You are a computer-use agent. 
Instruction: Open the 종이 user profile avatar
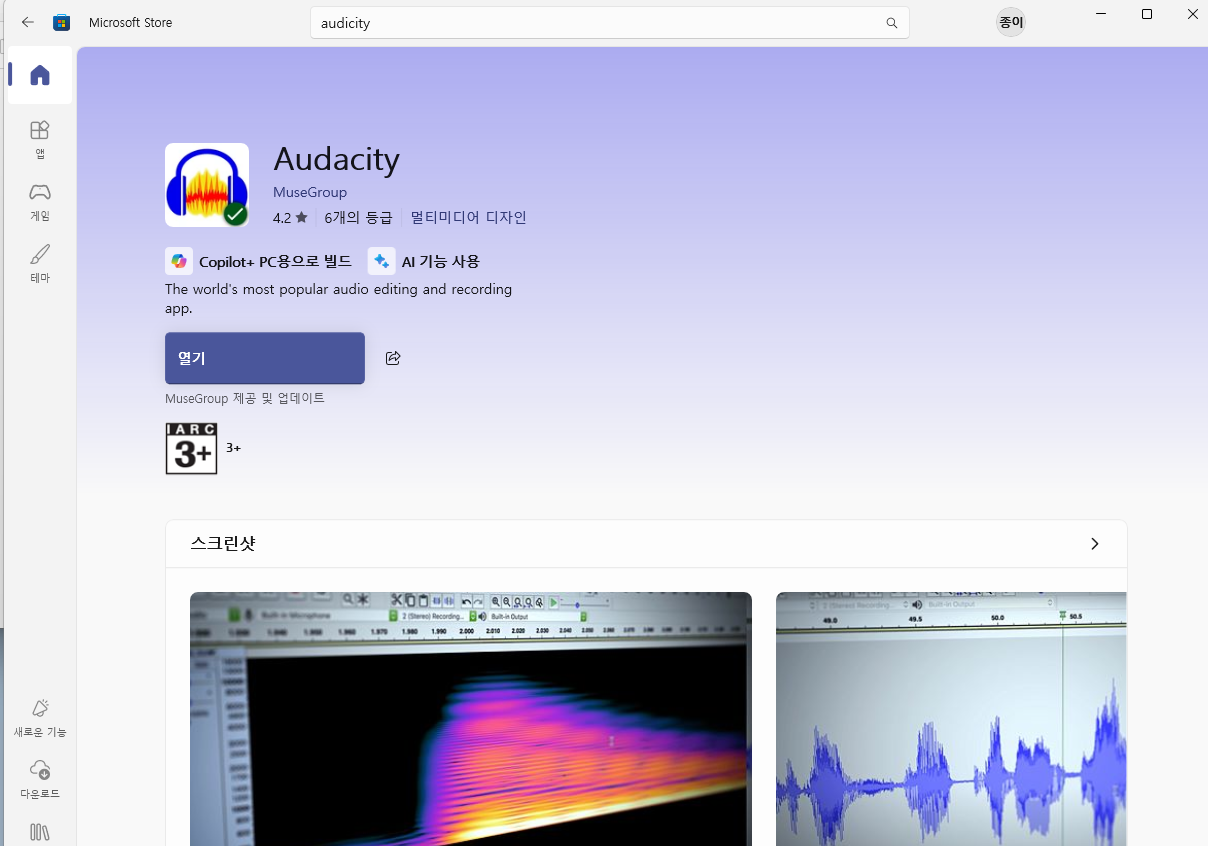(1011, 22)
